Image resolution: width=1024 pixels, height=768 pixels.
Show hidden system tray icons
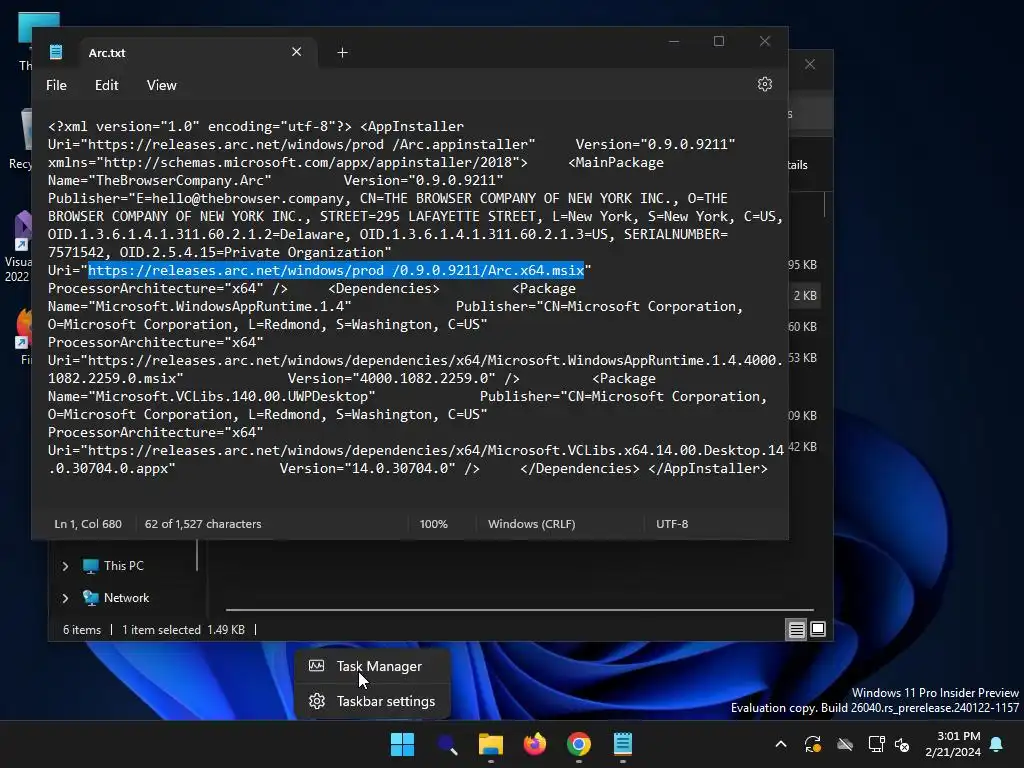780,744
